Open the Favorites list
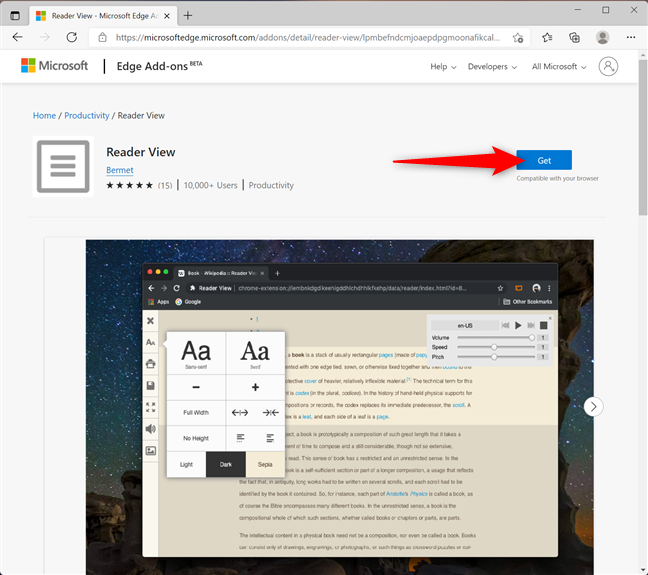 tap(547, 38)
